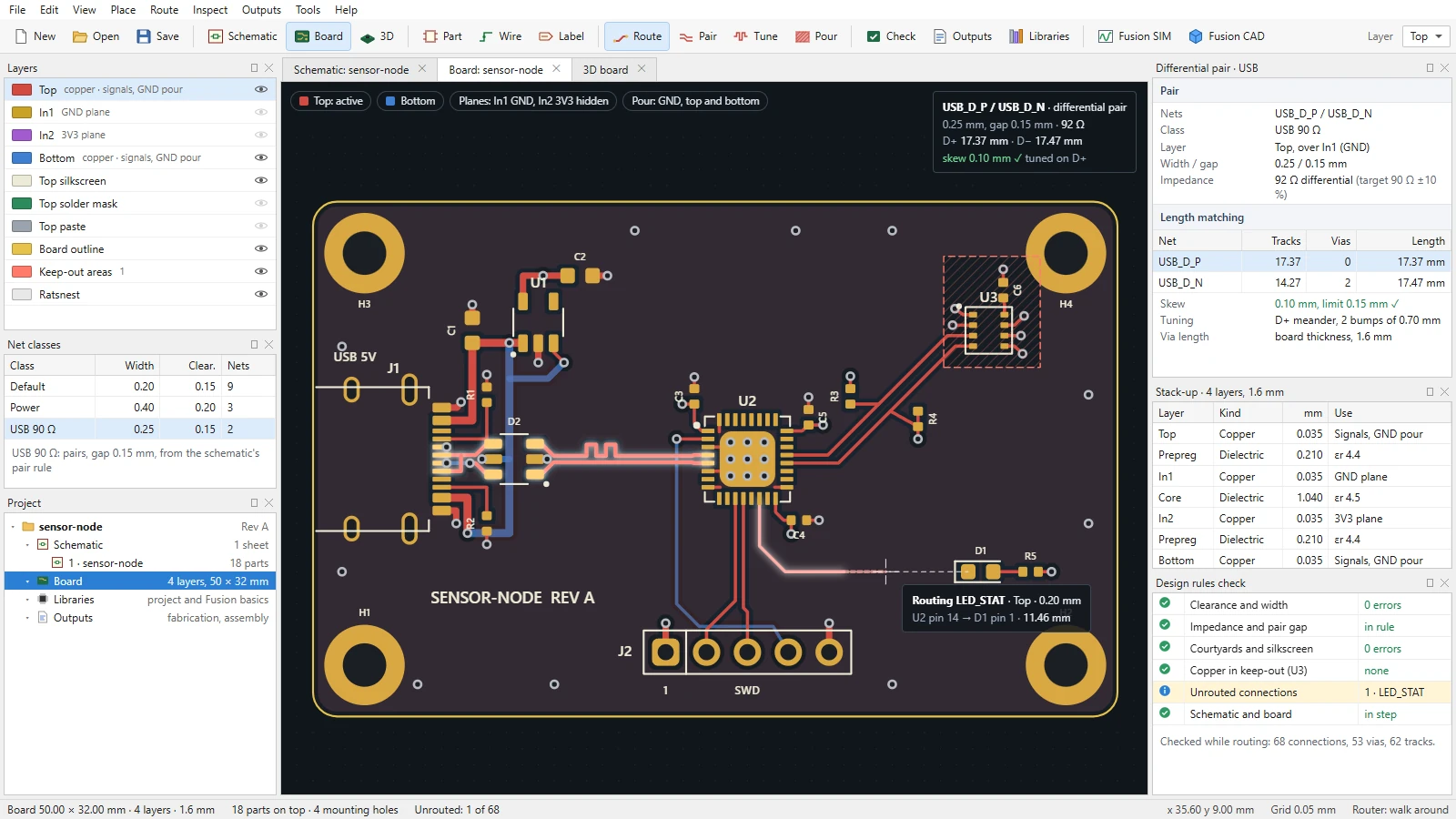The image size is (1456, 819).
Task: Choose the Tune length tool
Action: pos(755,36)
